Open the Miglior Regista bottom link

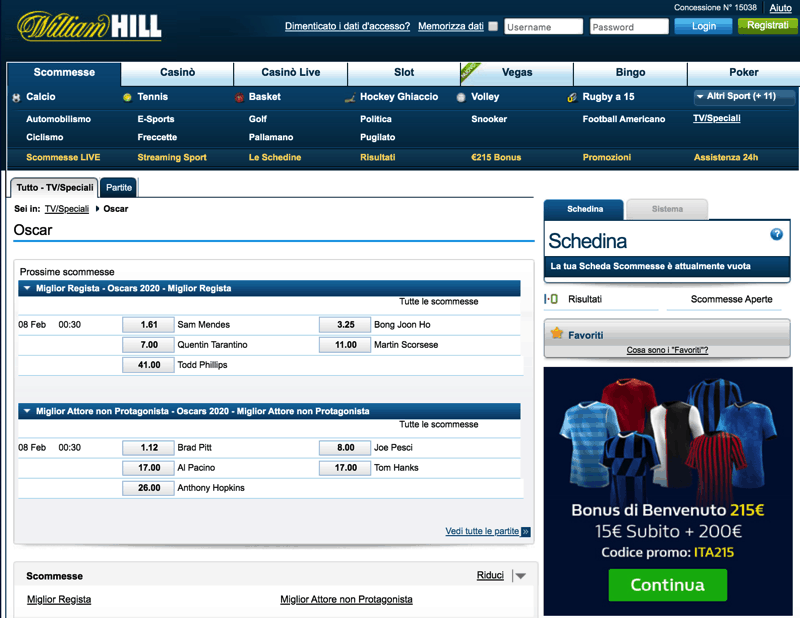(59, 599)
